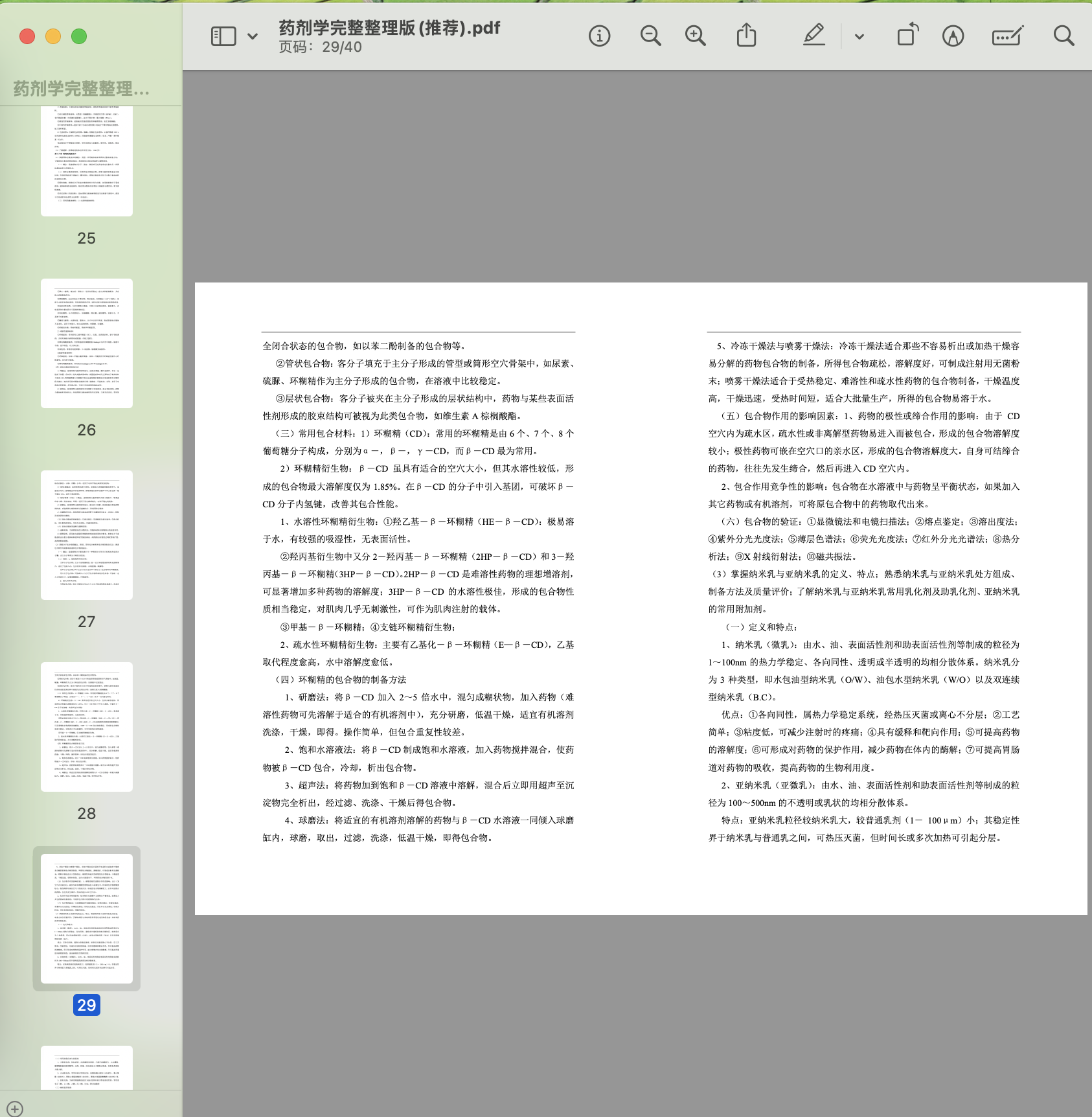1092x1117 pixels.
Task: Click the PDF file name title
Action: (389, 28)
